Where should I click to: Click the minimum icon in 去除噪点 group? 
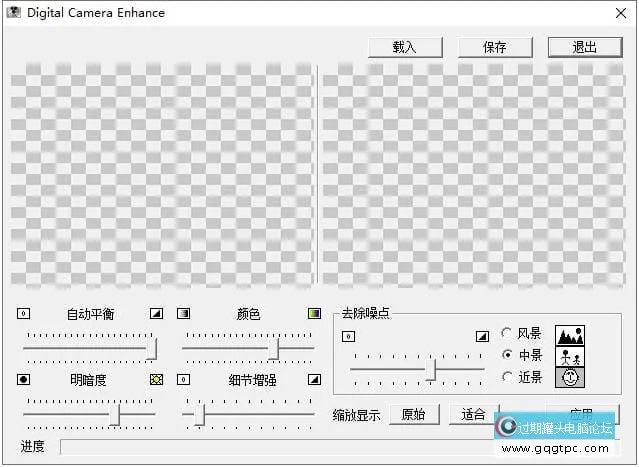(348, 336)
